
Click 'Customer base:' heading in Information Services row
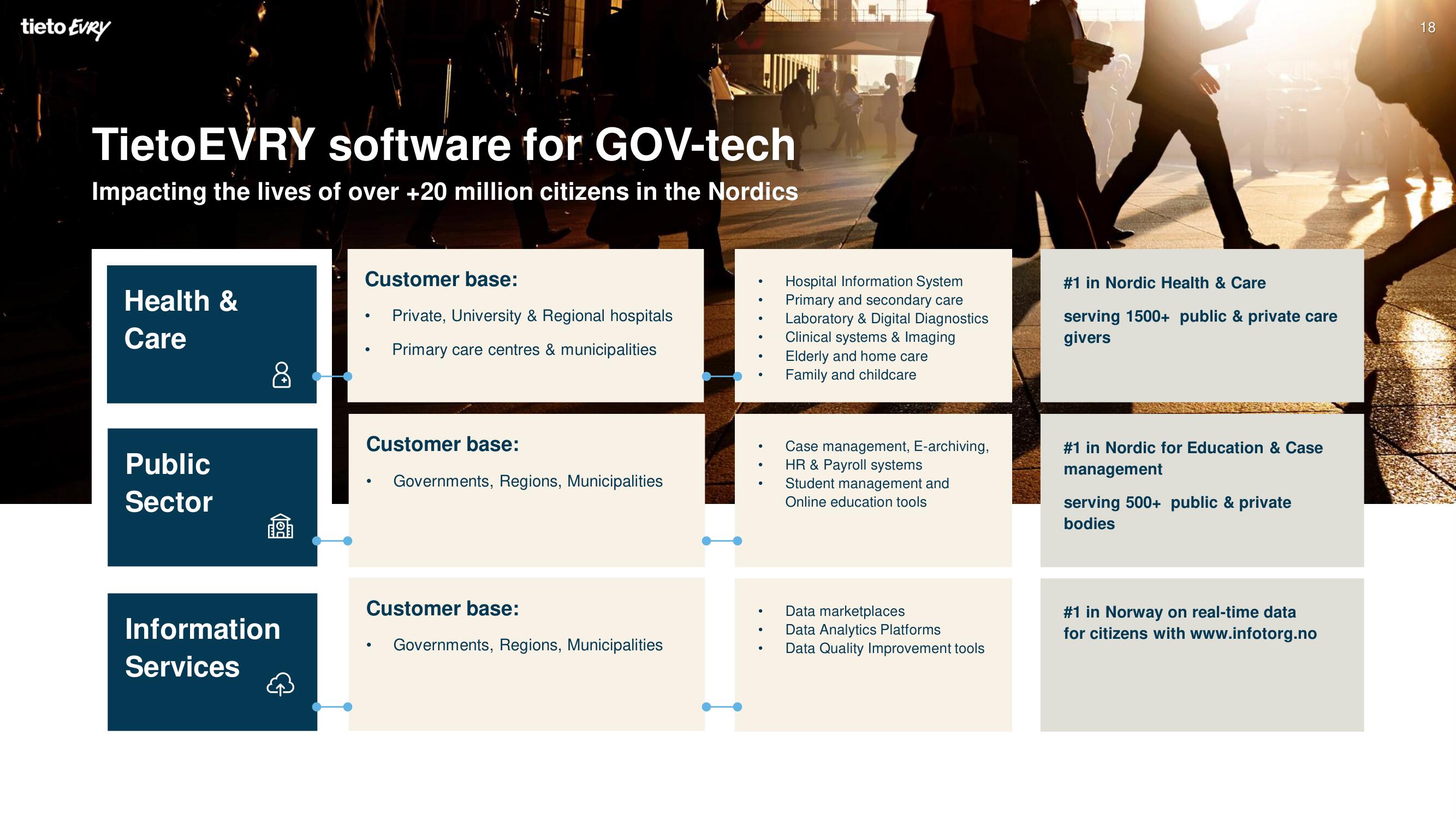tap(442, 609)
